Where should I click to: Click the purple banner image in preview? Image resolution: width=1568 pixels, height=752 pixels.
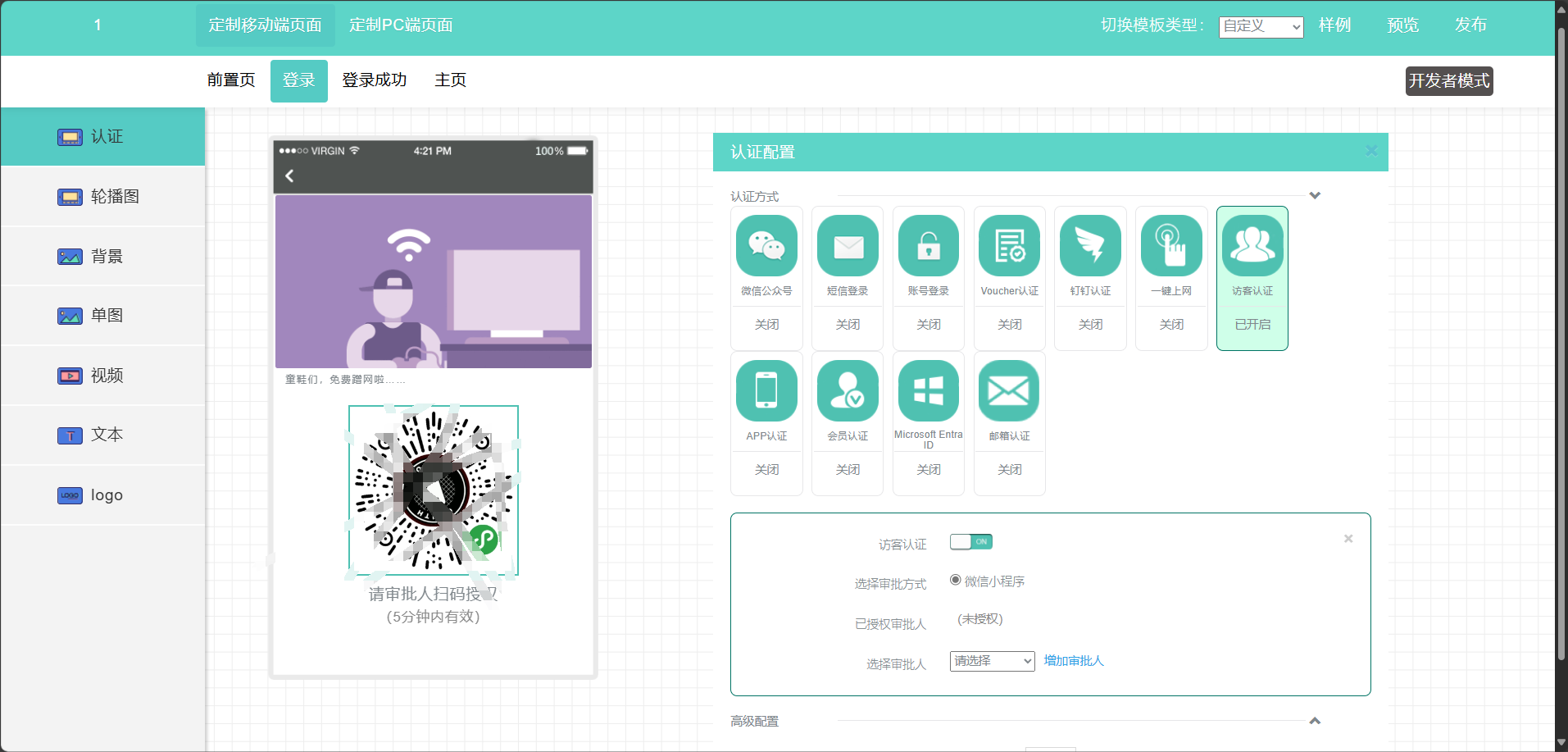(434, 281)
